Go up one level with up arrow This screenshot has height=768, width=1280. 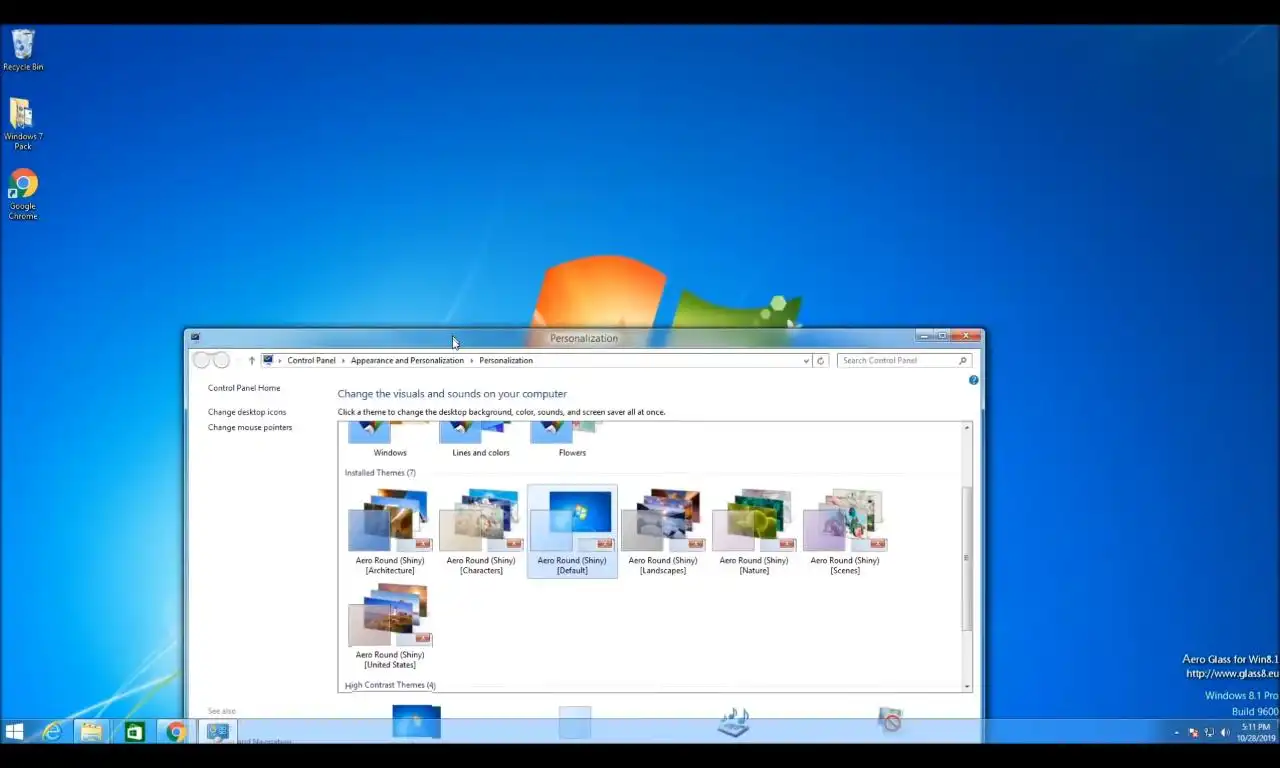tap(252, 360)
